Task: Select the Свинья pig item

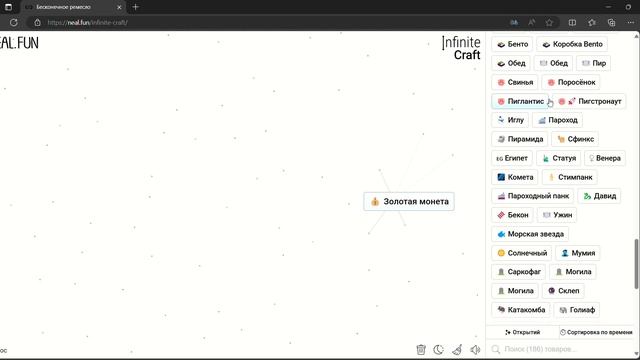Action: coord(515,82)
